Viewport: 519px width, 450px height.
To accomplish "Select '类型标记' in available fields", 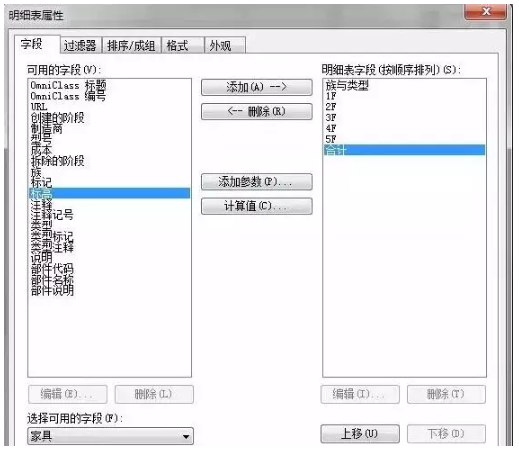I will pyautogui.click(x=109, y=236).
